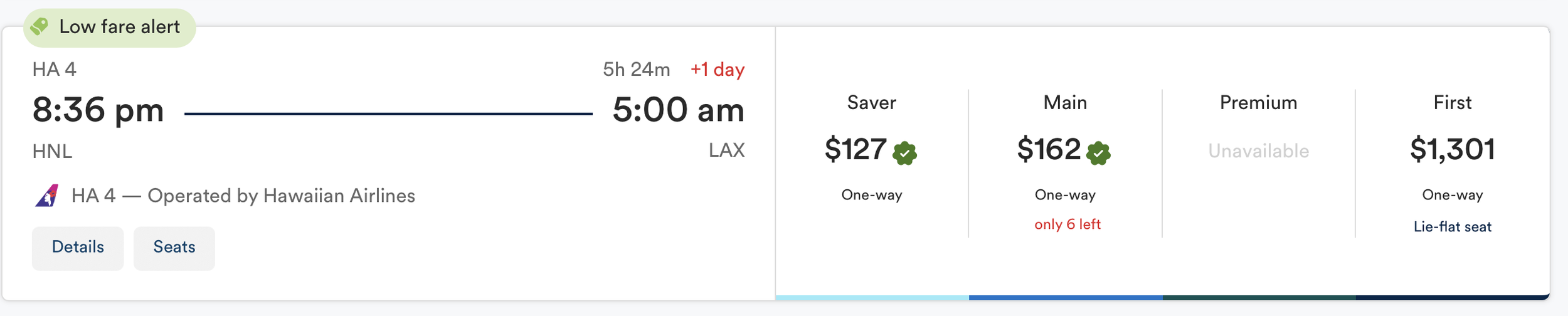Click the blue Main color bar
The height and width of the screenshot is (316, 1568).
pos(1066,298)
